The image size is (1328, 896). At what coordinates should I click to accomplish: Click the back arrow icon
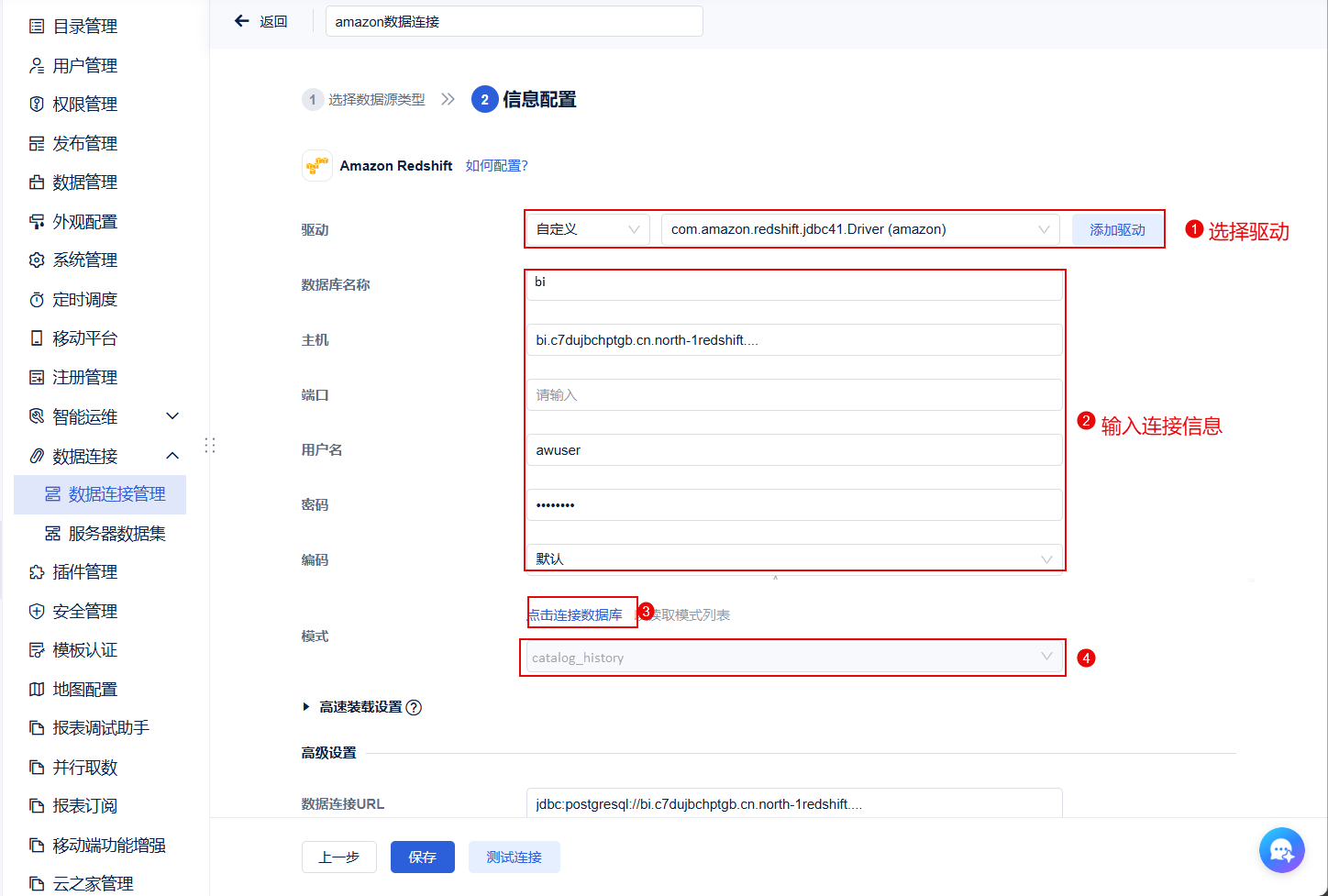(x=242, y=21)
